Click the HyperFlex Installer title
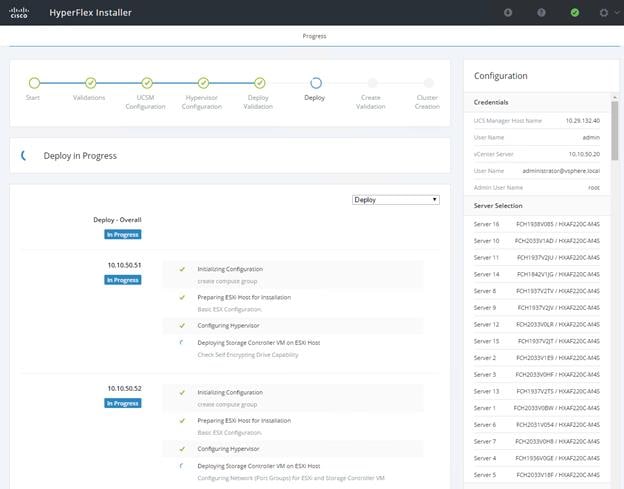624x489 pixels. click(x=90, y=13)
